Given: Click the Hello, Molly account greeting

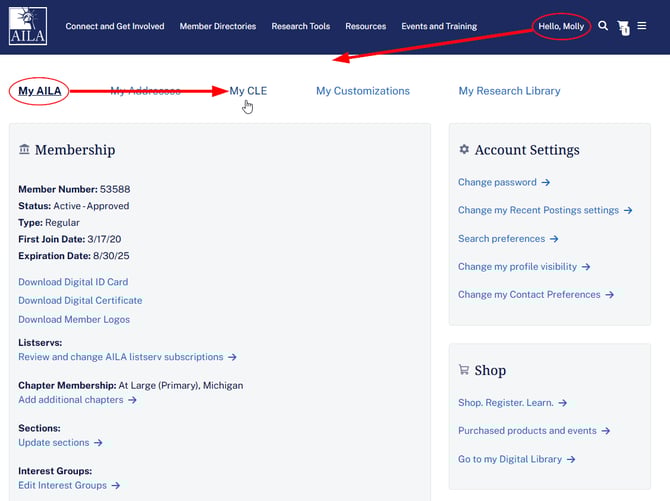Looking at the screenshot, I should (x=561, y=26).
